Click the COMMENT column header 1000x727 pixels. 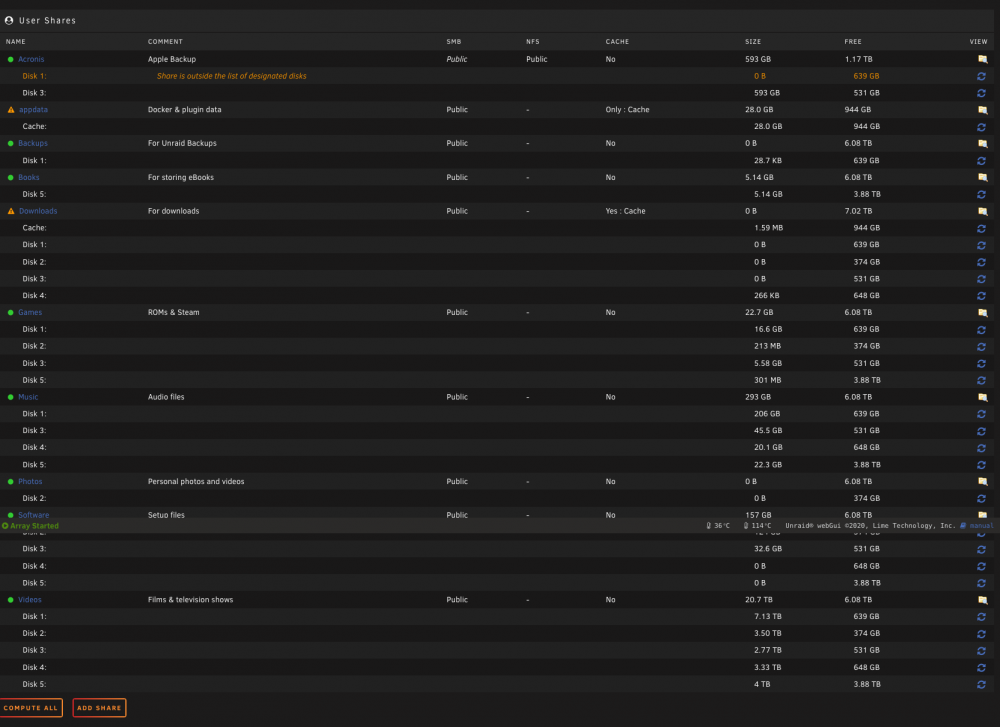165,41
